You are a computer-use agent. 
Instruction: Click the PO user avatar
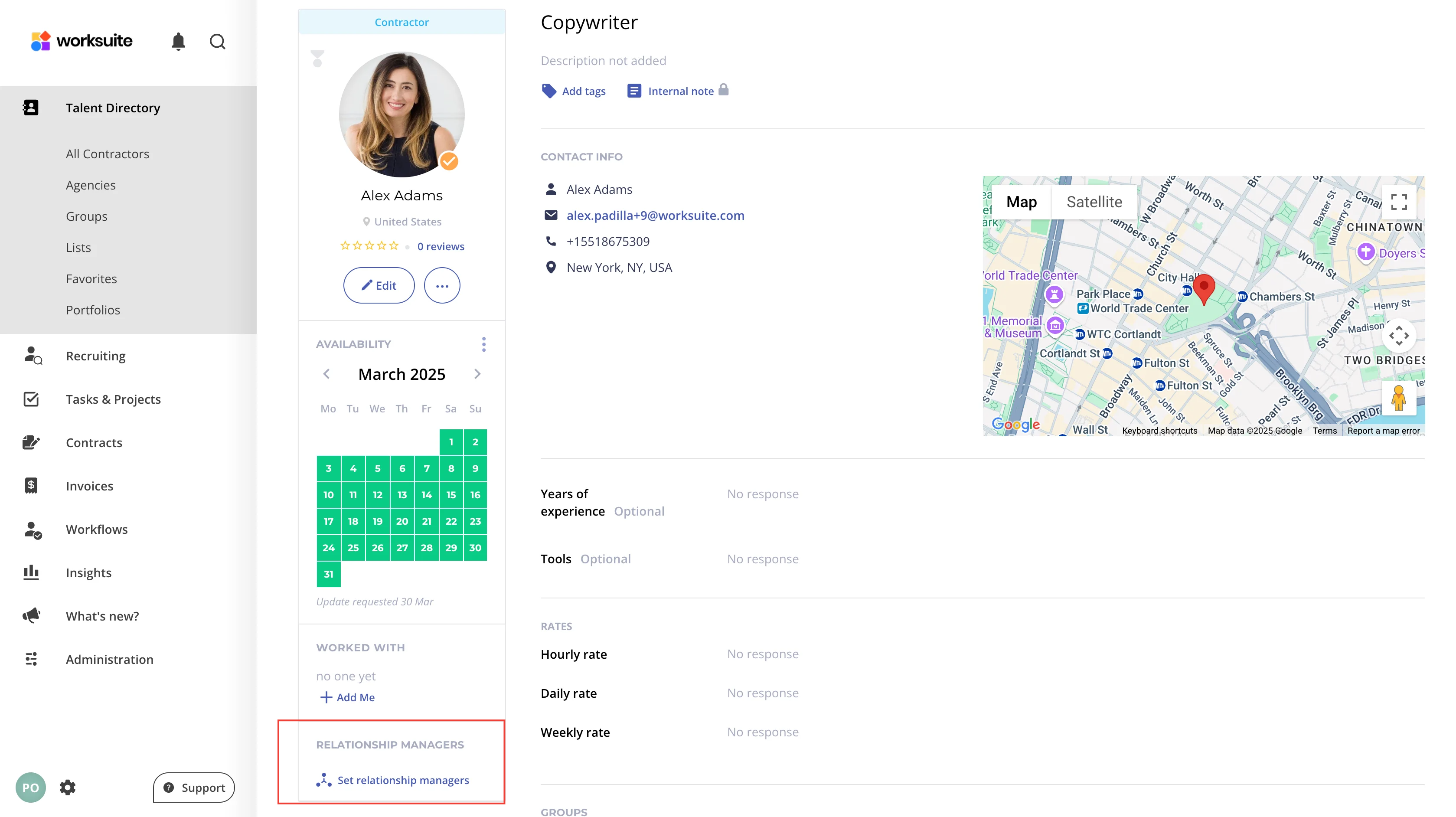30,787
